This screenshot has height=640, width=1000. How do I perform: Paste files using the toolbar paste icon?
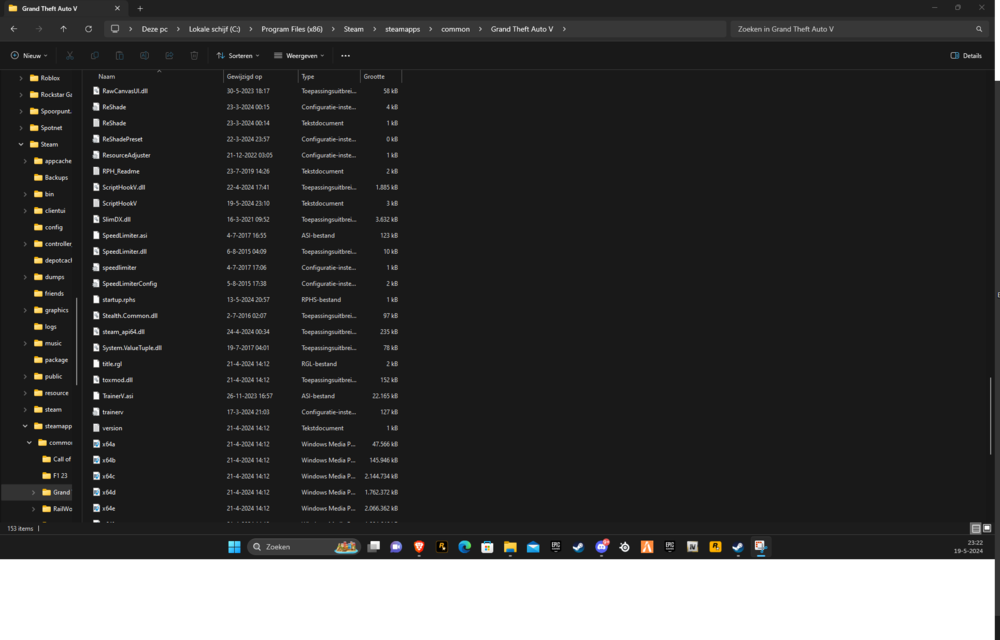coord(119,55)
